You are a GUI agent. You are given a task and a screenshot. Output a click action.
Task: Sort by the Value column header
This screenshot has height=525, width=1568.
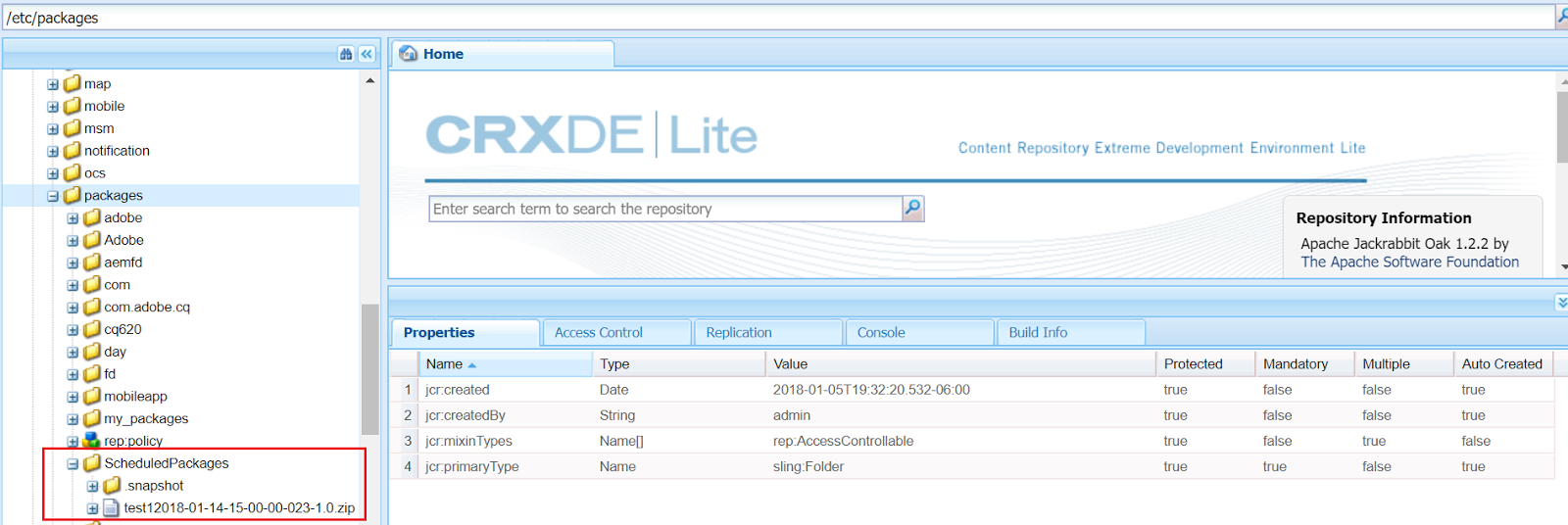[960, 363]
